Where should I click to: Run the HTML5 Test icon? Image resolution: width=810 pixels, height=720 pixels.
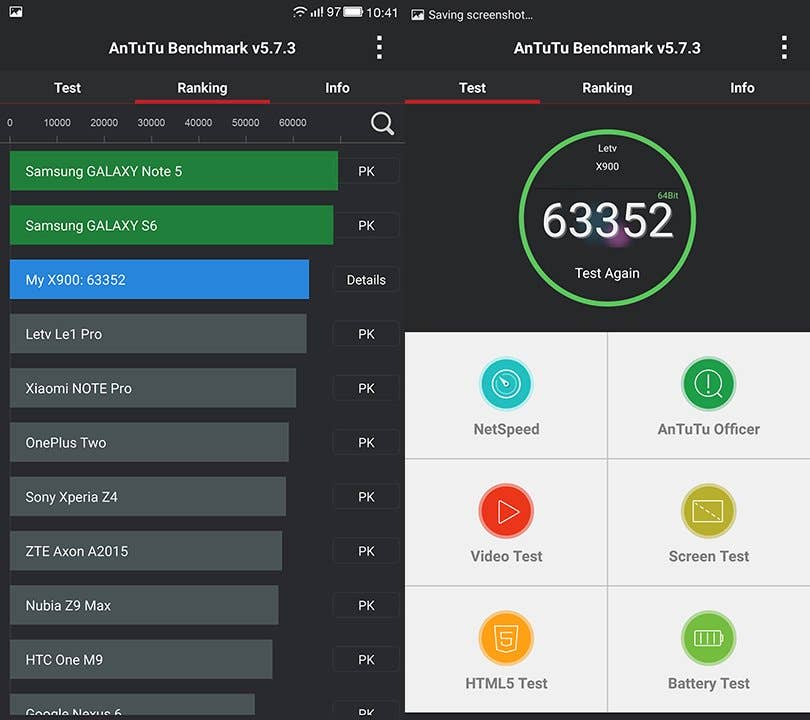(x=506, y=638)
